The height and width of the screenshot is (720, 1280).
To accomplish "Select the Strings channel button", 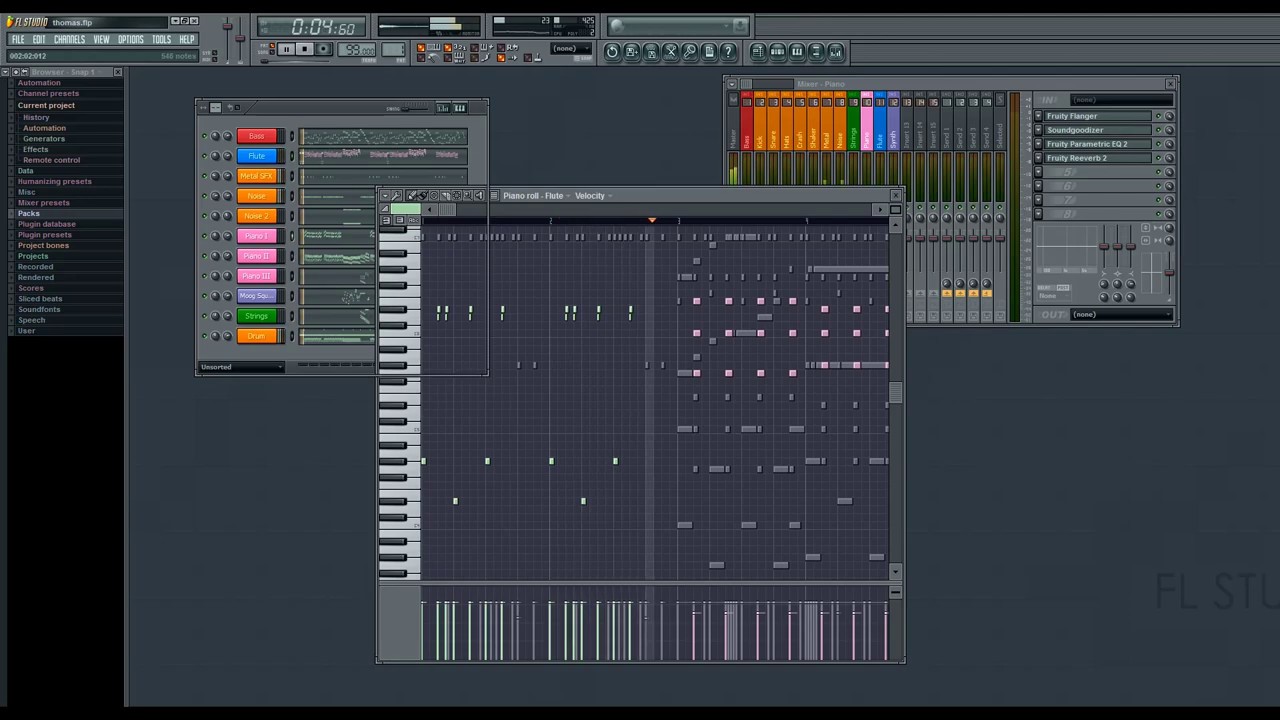I will pyautogui.click(x=257, y=316).
